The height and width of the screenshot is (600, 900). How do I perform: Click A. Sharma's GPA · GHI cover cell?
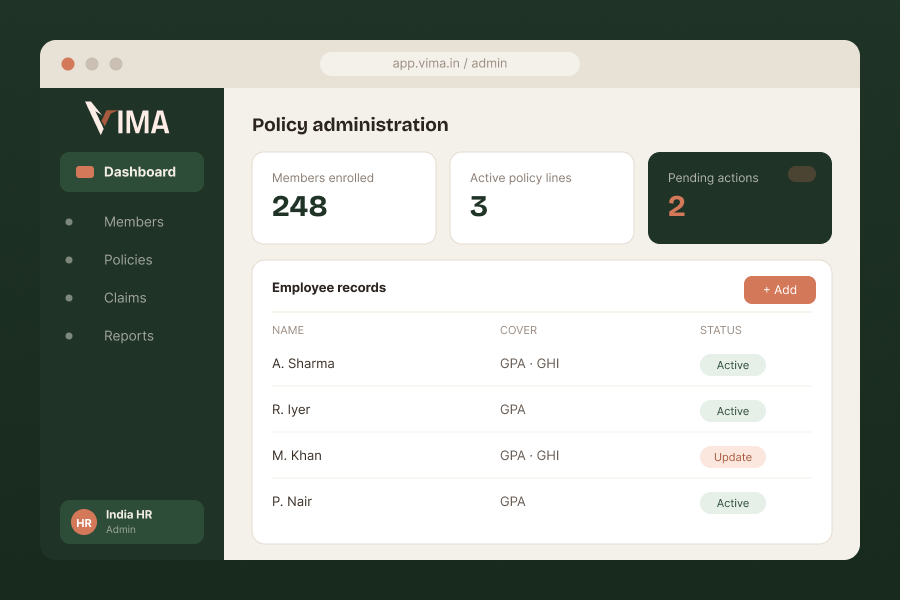pyautogui.click(x=529, y=363)
